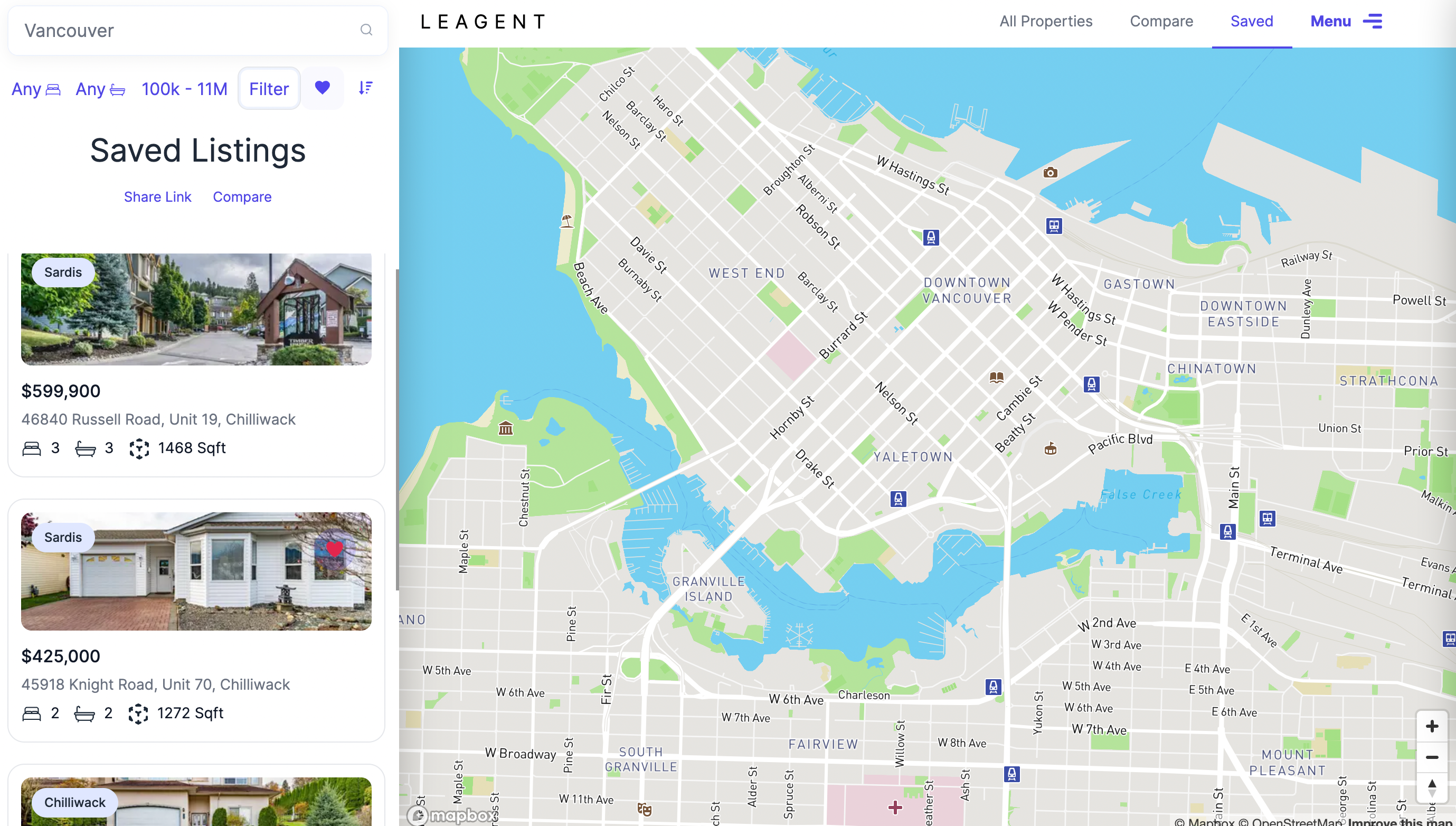1456x826 pixels.
Task: Open the sort order icon
Action: coord(366,88)
